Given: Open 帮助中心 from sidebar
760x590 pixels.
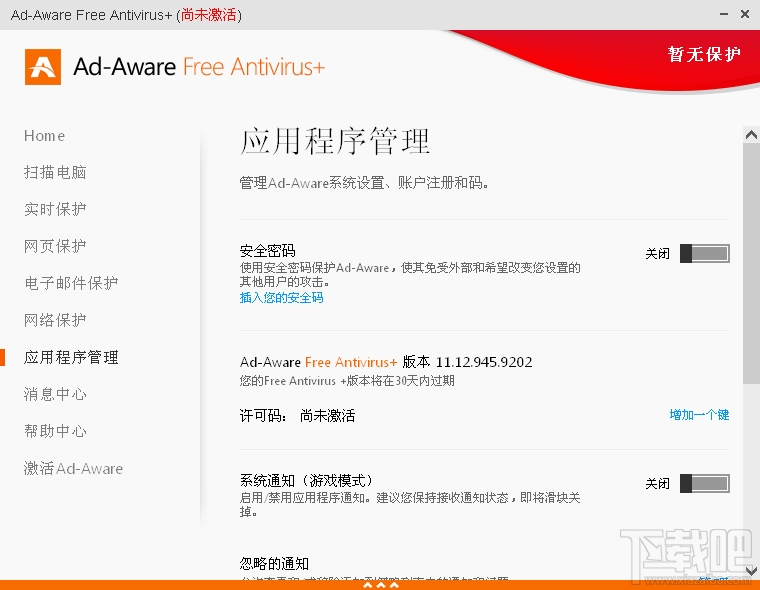Looking at the screenshot, I should click(x=55, y=431).
